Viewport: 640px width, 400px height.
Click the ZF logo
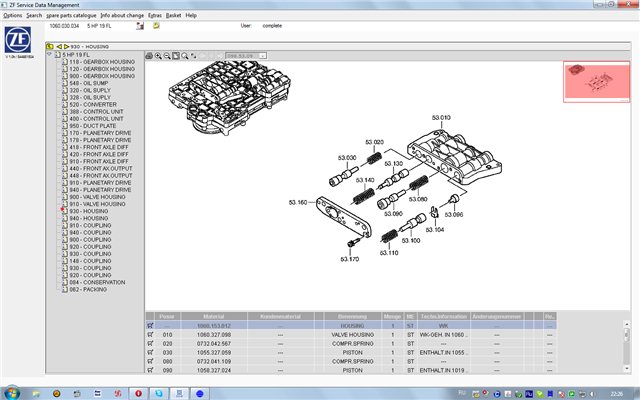click(18, 40)
